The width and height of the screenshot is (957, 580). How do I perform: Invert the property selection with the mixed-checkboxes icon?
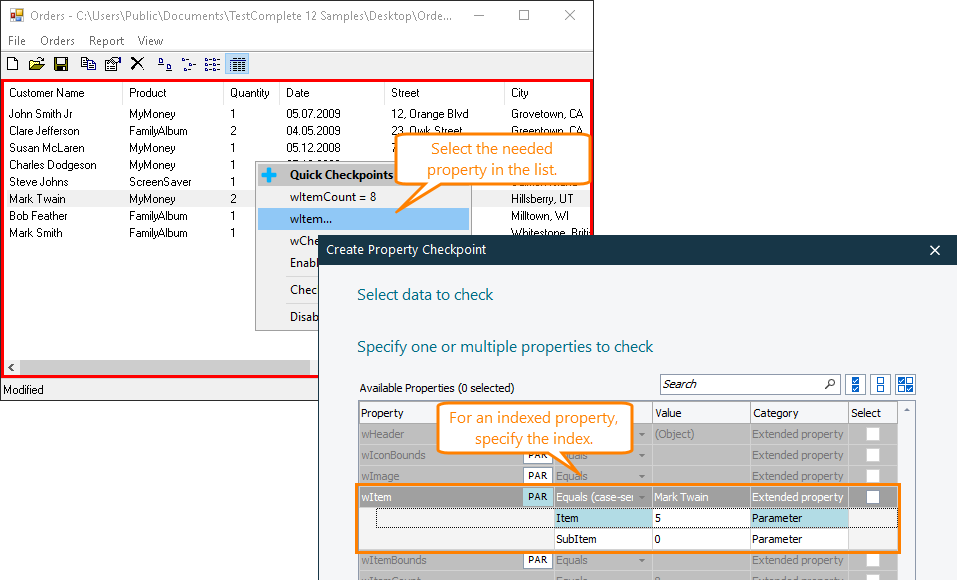(905, 384)
